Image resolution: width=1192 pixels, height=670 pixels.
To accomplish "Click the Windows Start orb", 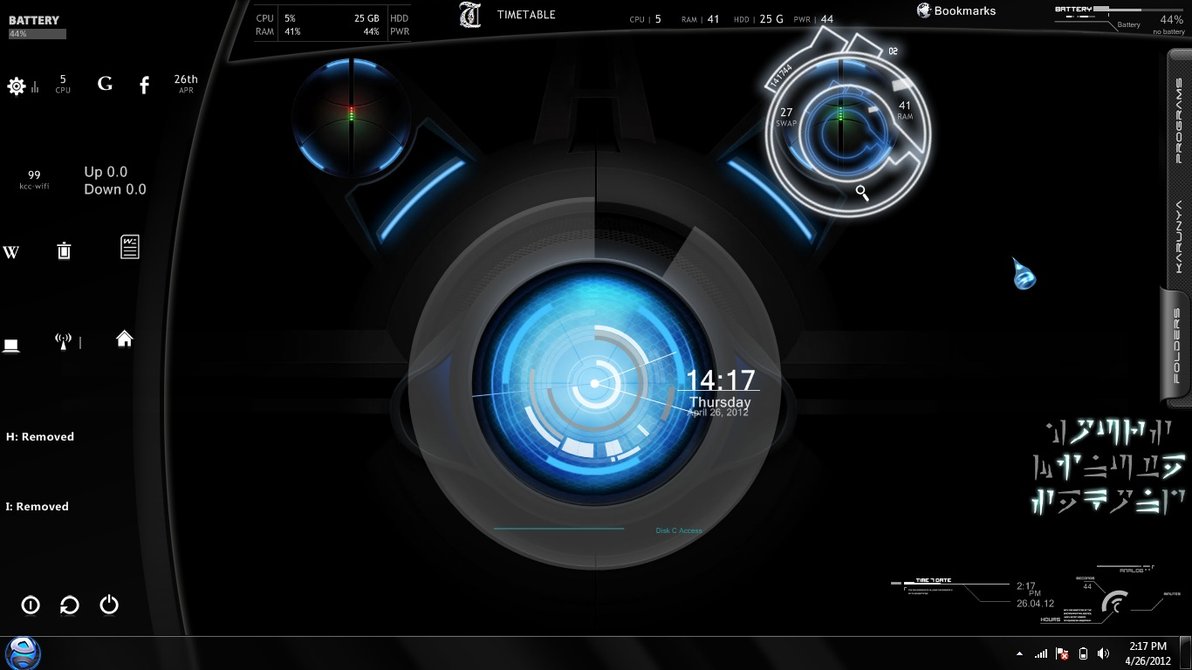I will 22,652.
